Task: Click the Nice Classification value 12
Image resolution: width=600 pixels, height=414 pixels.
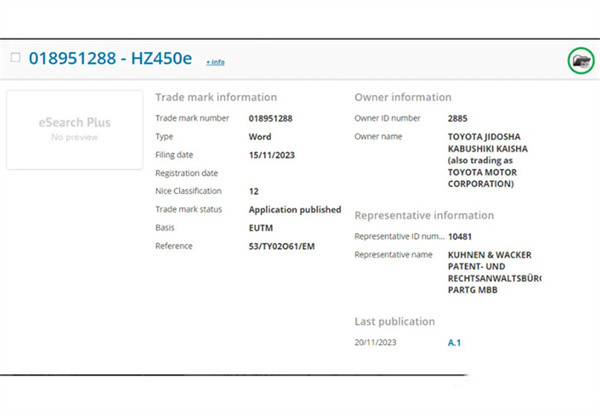Action: click(254, 191)
